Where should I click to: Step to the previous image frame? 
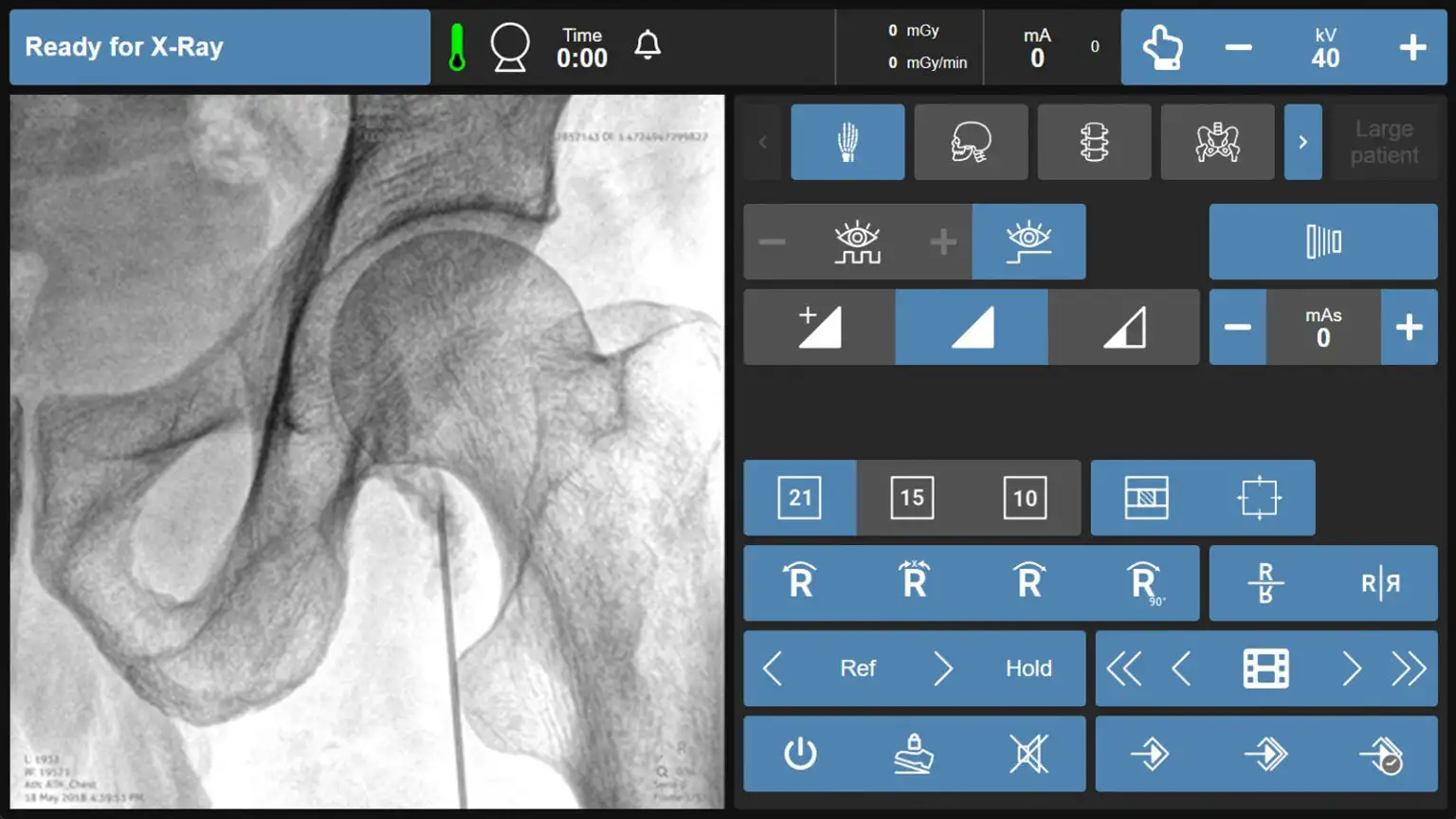[1181, 668]
